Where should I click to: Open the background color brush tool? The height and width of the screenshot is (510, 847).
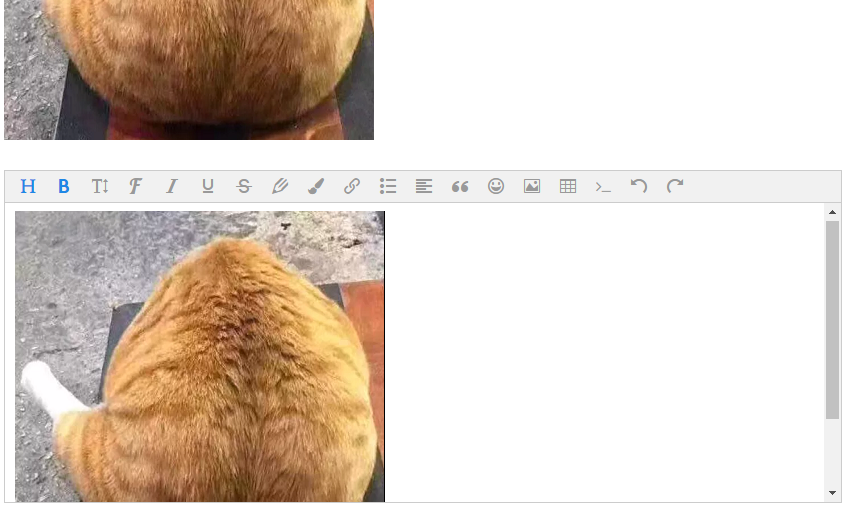316,186
